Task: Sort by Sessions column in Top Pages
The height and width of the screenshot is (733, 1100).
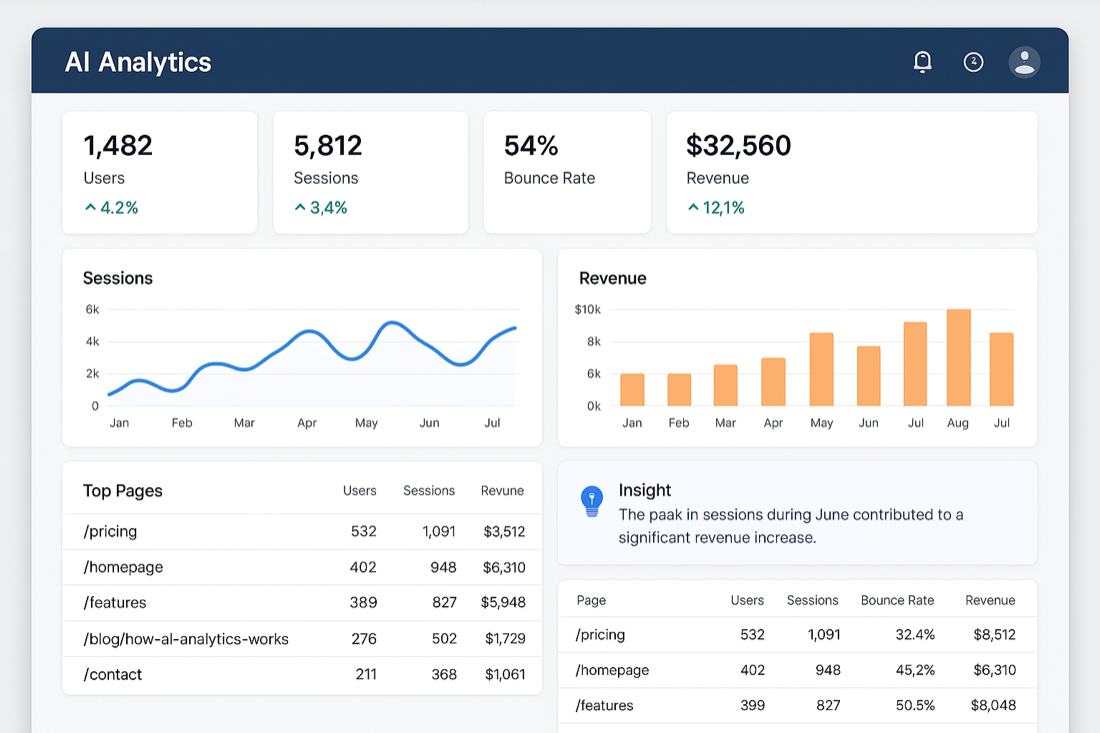Action: pos(429,491)
